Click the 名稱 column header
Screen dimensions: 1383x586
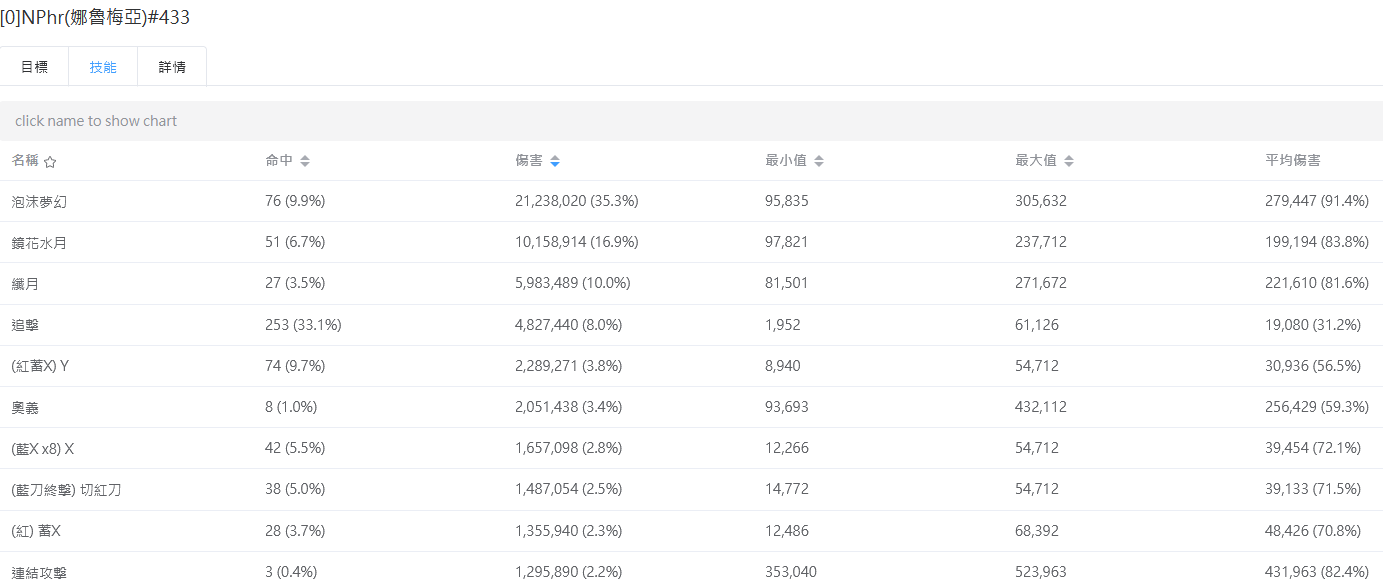pos(25,161)
